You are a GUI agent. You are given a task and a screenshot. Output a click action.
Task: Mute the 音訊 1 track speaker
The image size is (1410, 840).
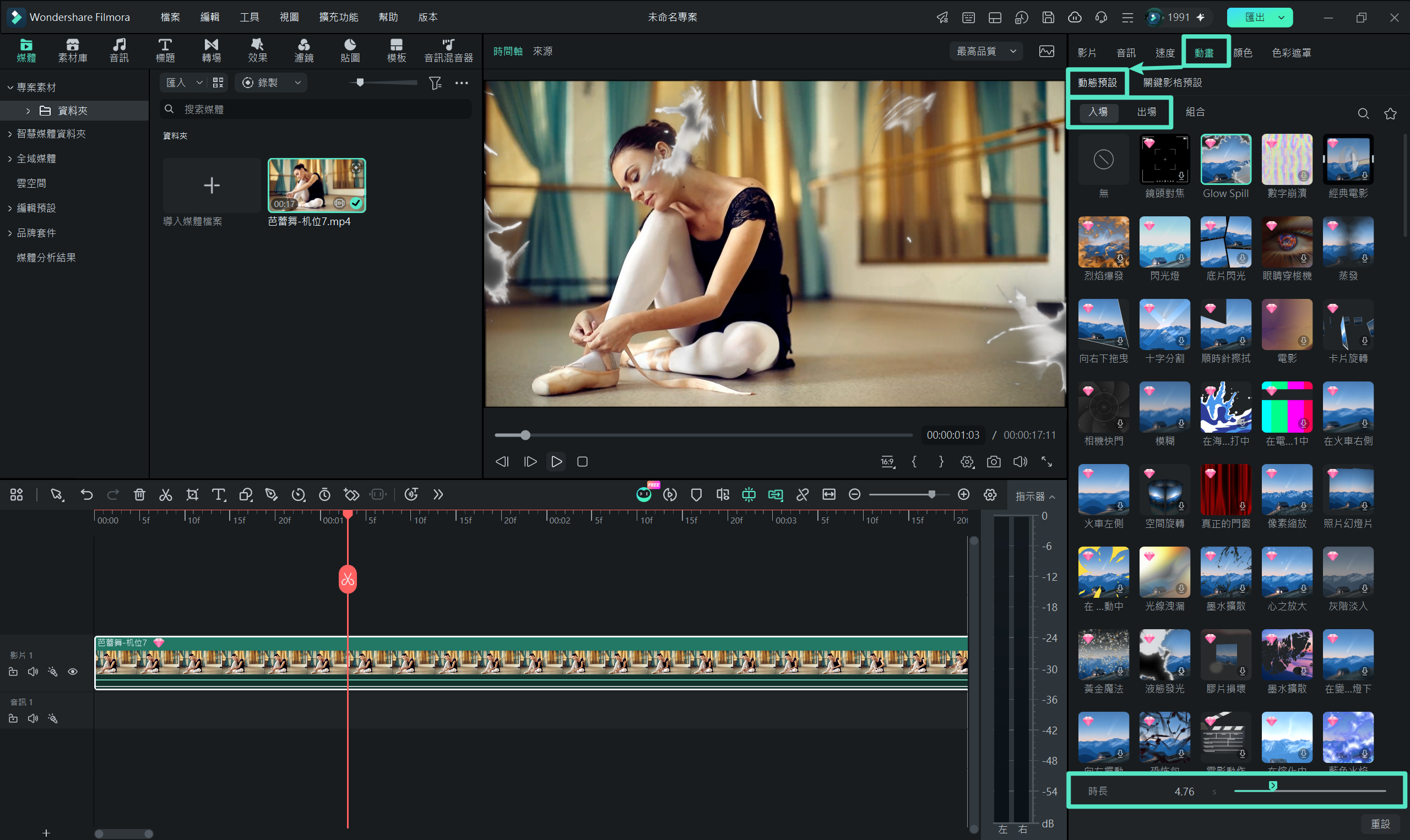[33, 719]
